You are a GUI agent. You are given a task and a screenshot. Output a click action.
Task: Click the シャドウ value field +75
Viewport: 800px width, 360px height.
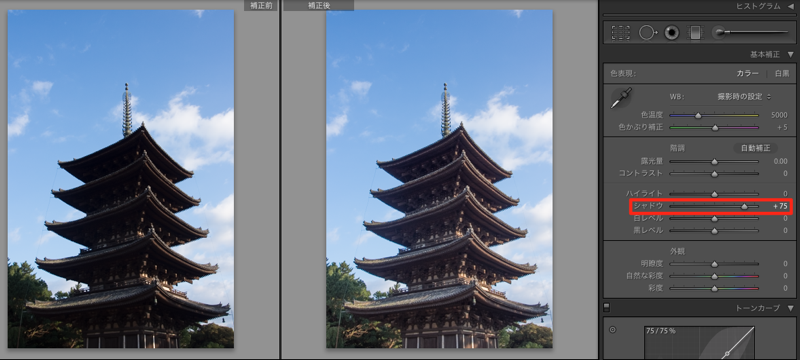(780, 206)
